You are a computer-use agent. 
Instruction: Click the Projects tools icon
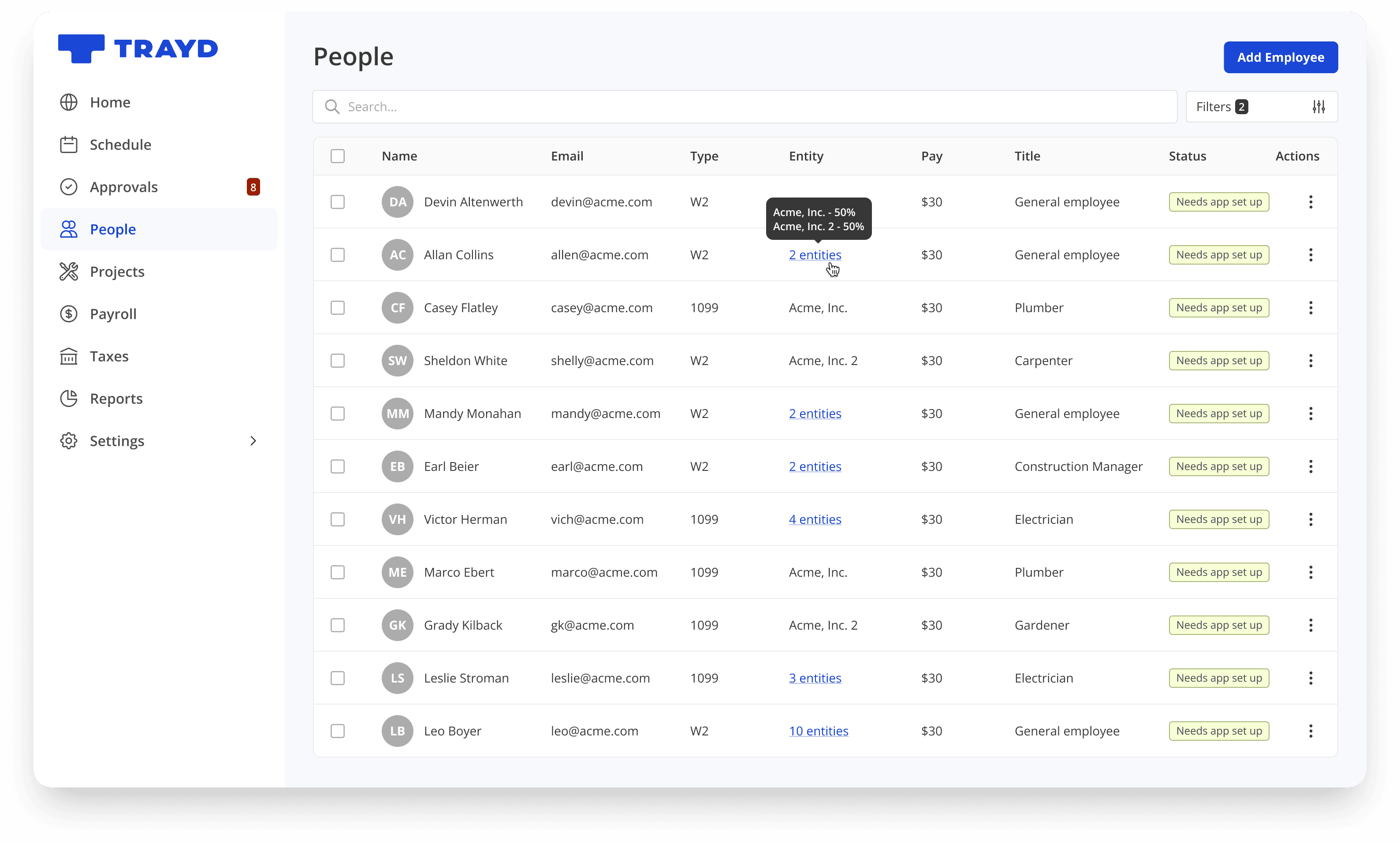(69, 272)
